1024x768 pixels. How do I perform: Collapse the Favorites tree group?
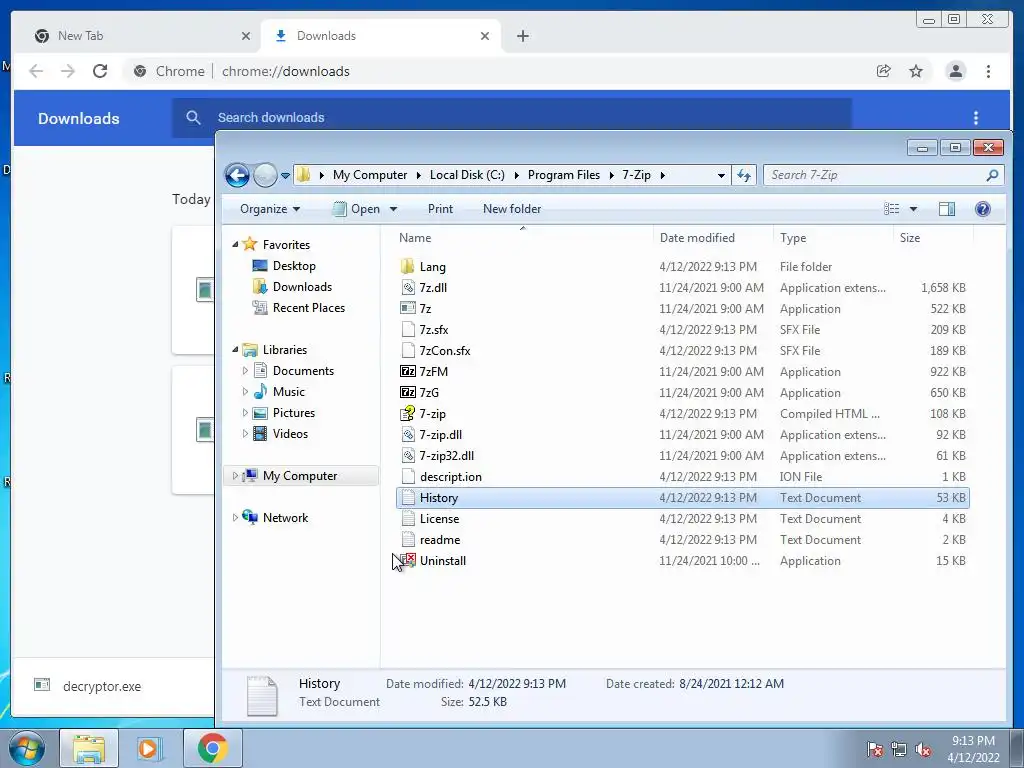point(235,244)
